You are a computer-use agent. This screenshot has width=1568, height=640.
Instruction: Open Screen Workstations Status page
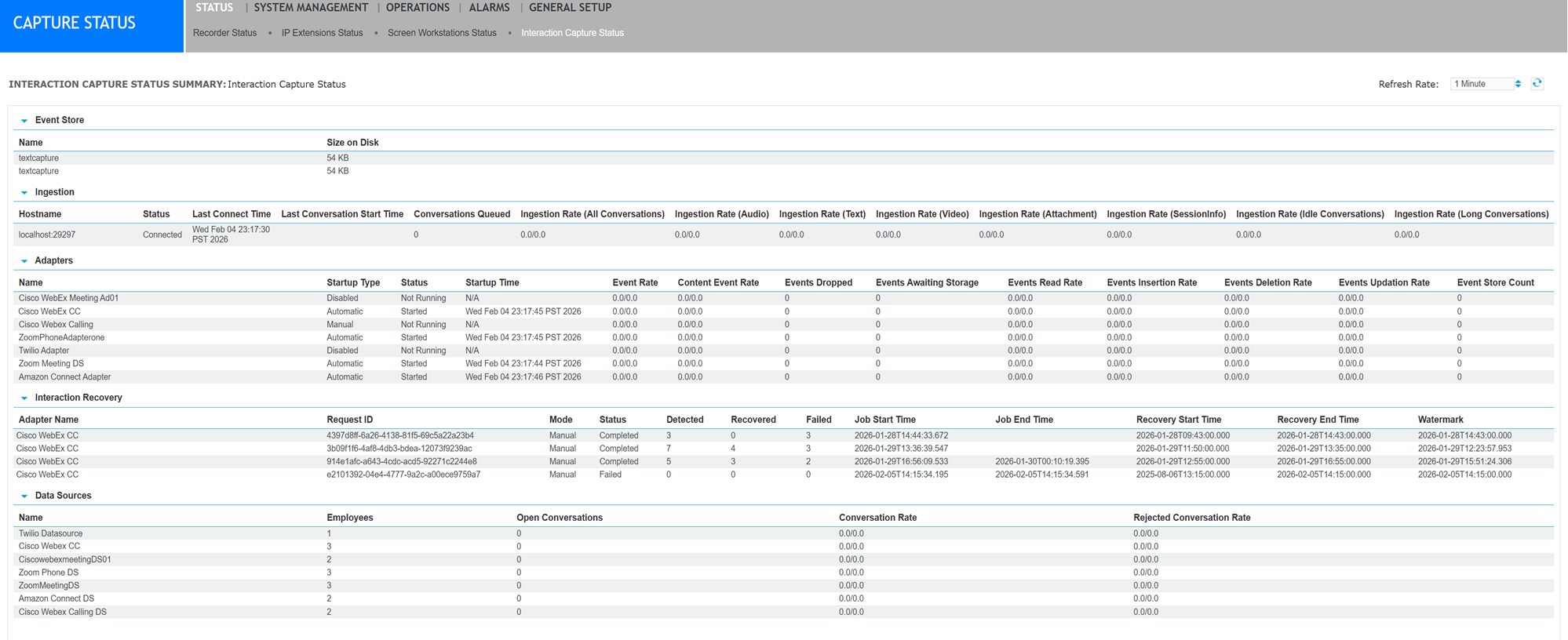(442, 33)
